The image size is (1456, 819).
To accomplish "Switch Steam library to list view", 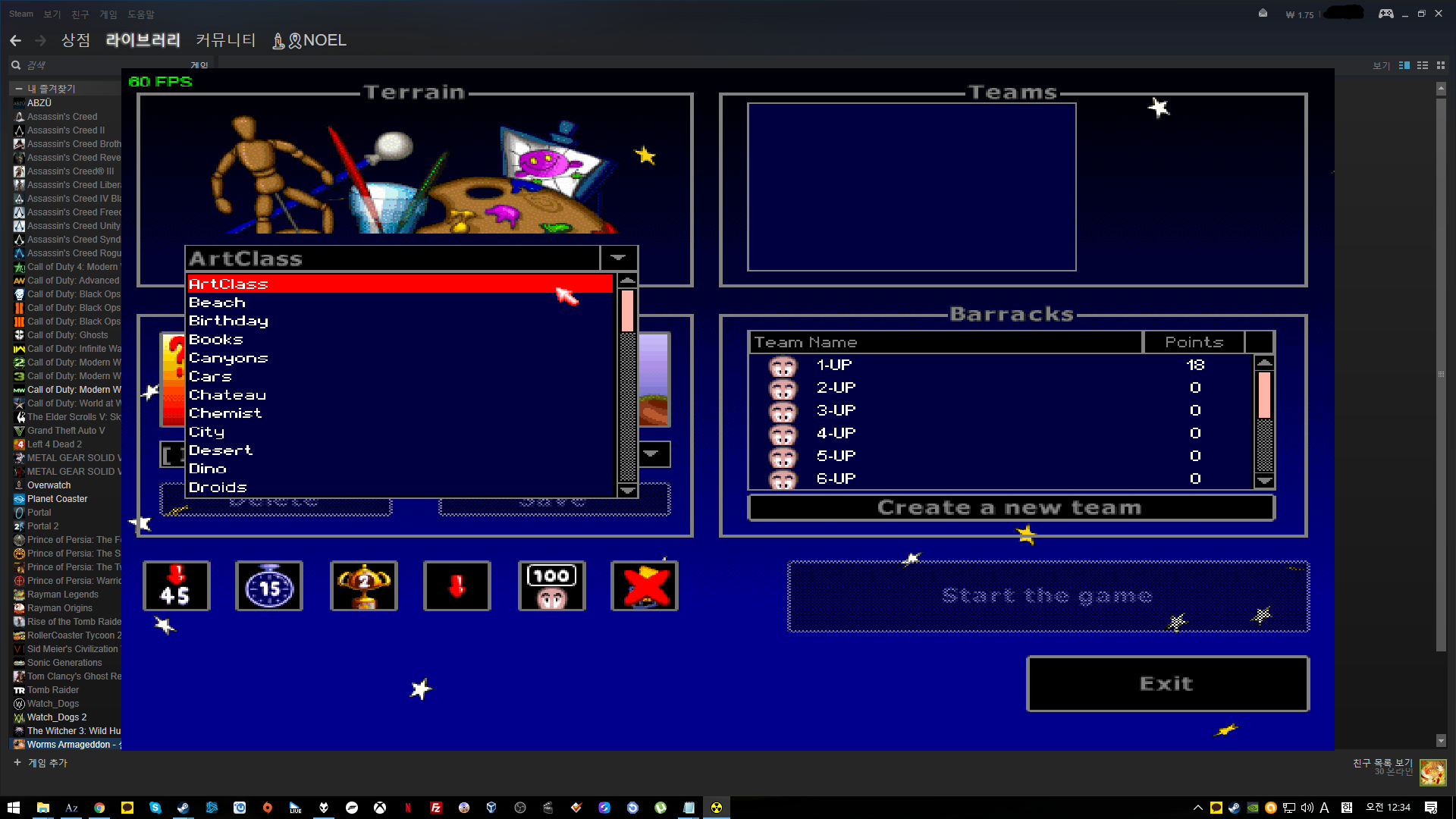I will click(1423, 65).
